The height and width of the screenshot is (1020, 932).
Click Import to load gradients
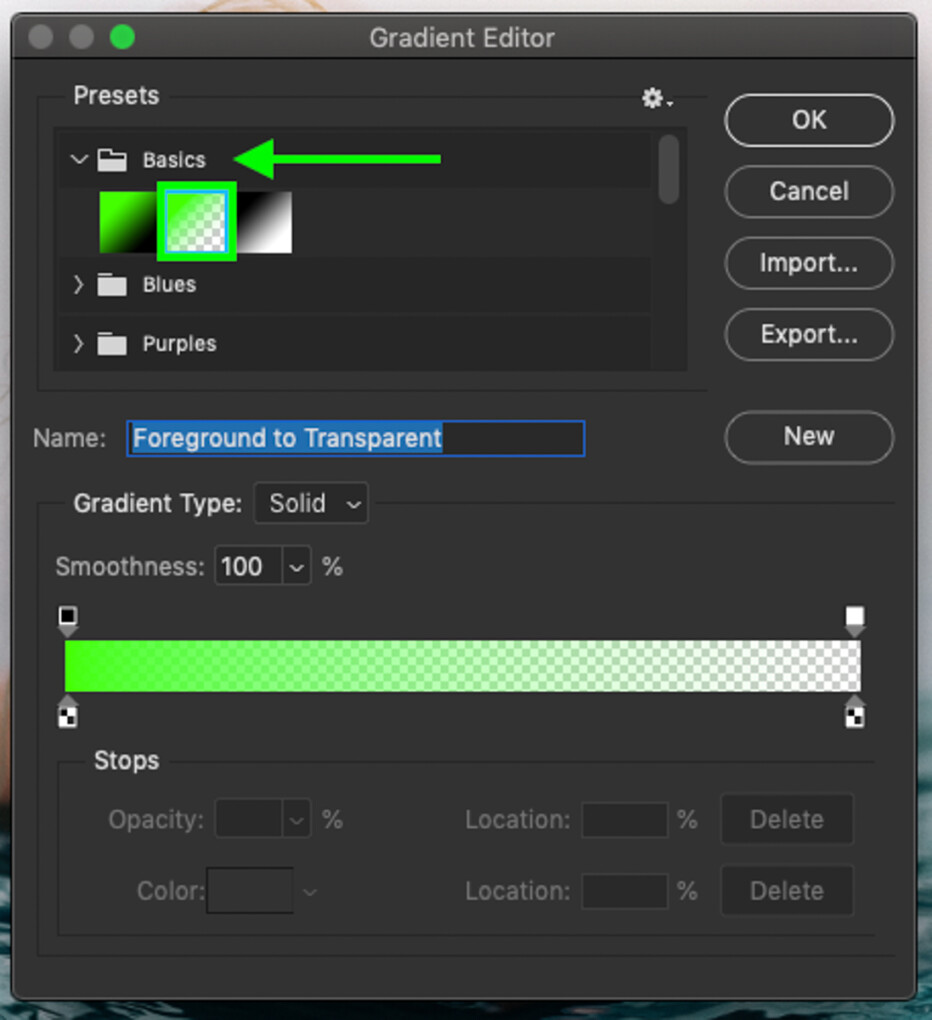pos(808,263)
